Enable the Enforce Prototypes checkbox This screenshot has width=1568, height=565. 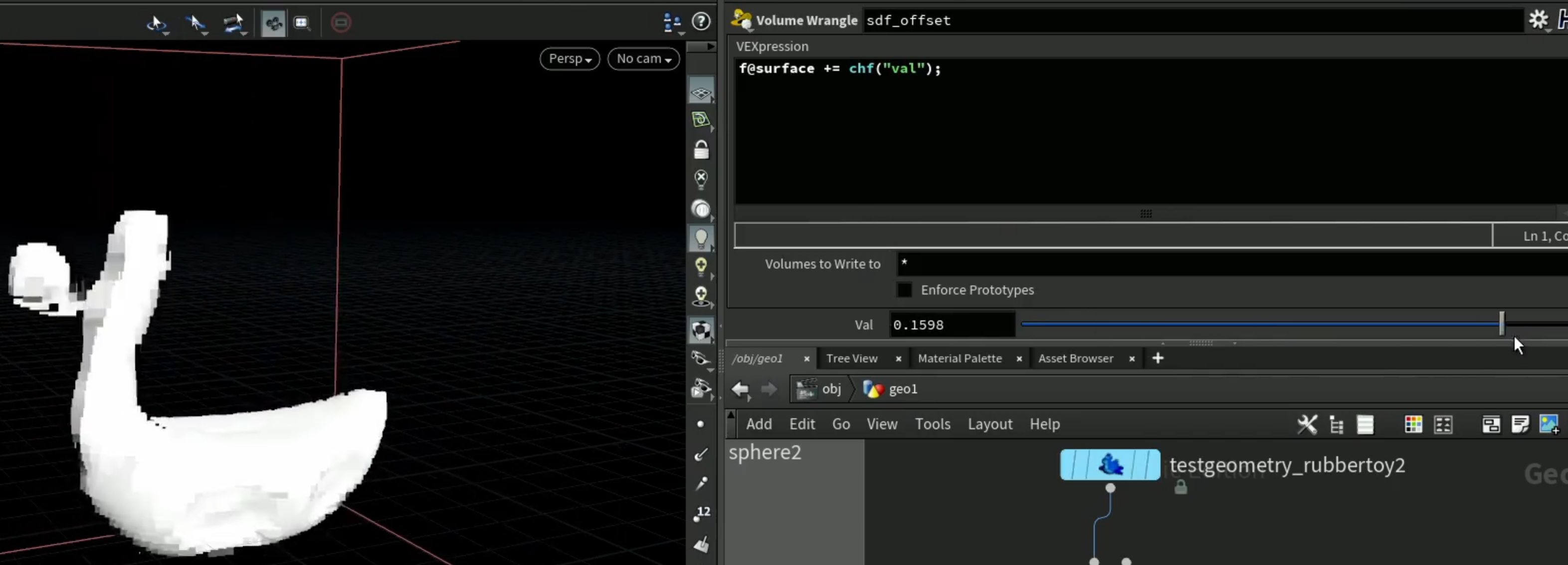point(905,290)
